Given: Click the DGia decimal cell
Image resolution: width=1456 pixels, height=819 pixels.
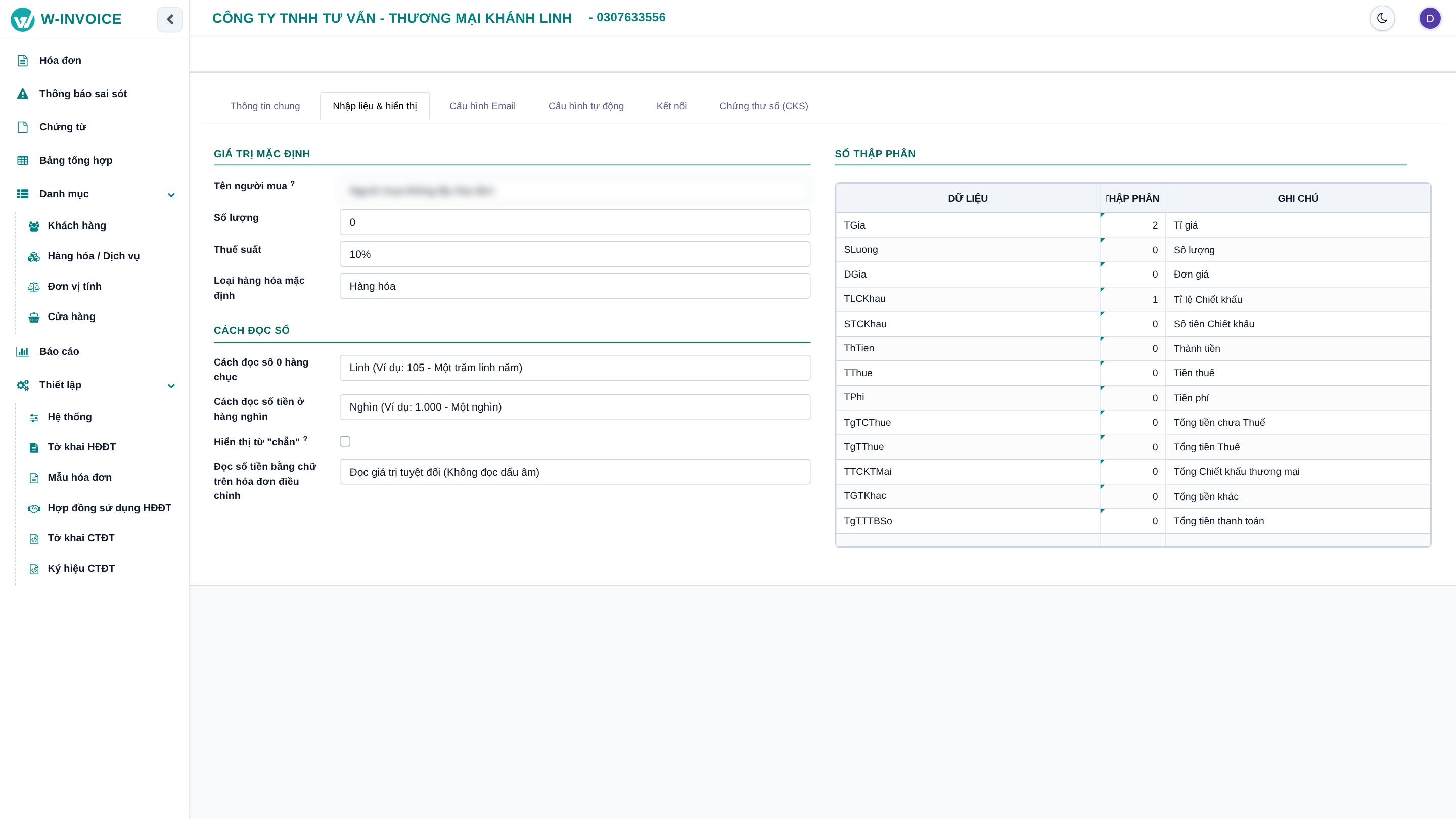Looking at the screenshot, I should [1132, 274].
